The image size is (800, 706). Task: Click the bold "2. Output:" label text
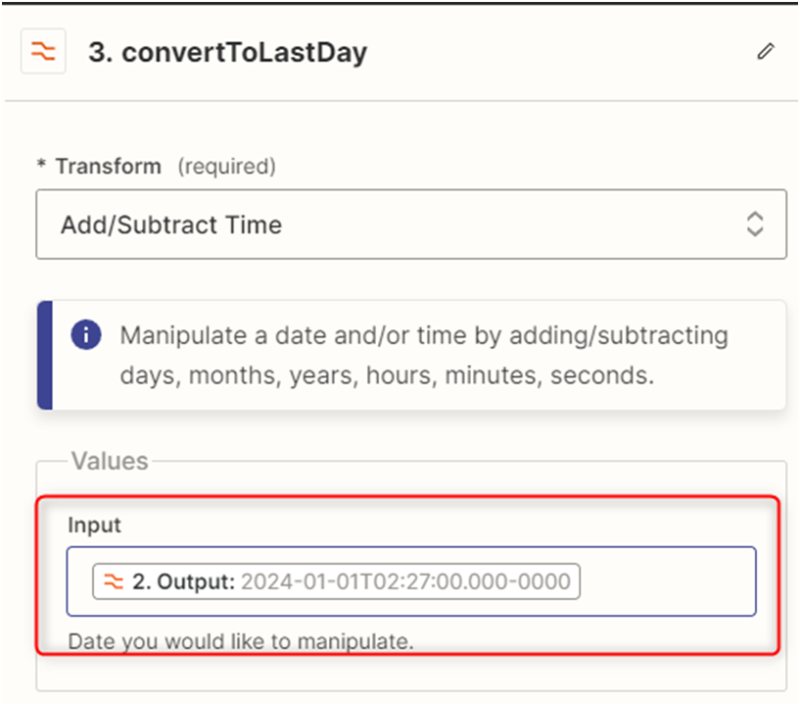184,582
